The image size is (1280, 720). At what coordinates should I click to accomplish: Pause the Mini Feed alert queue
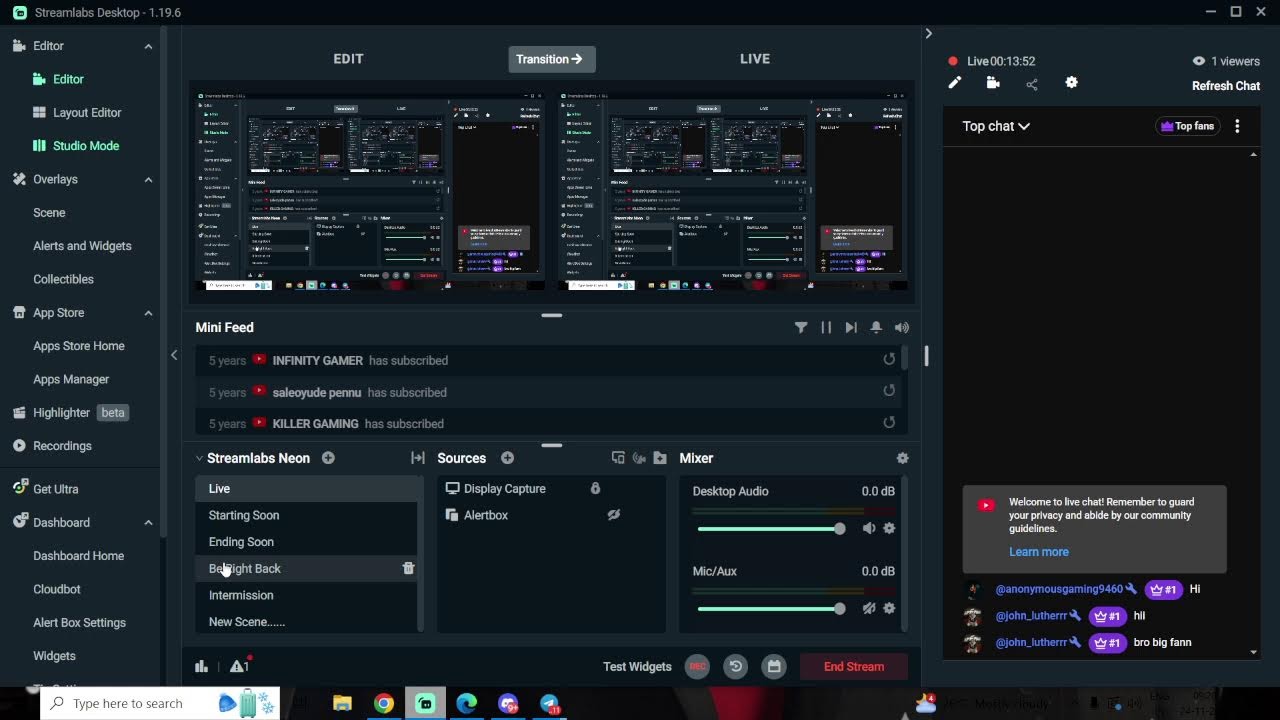(x=826, y=327)
